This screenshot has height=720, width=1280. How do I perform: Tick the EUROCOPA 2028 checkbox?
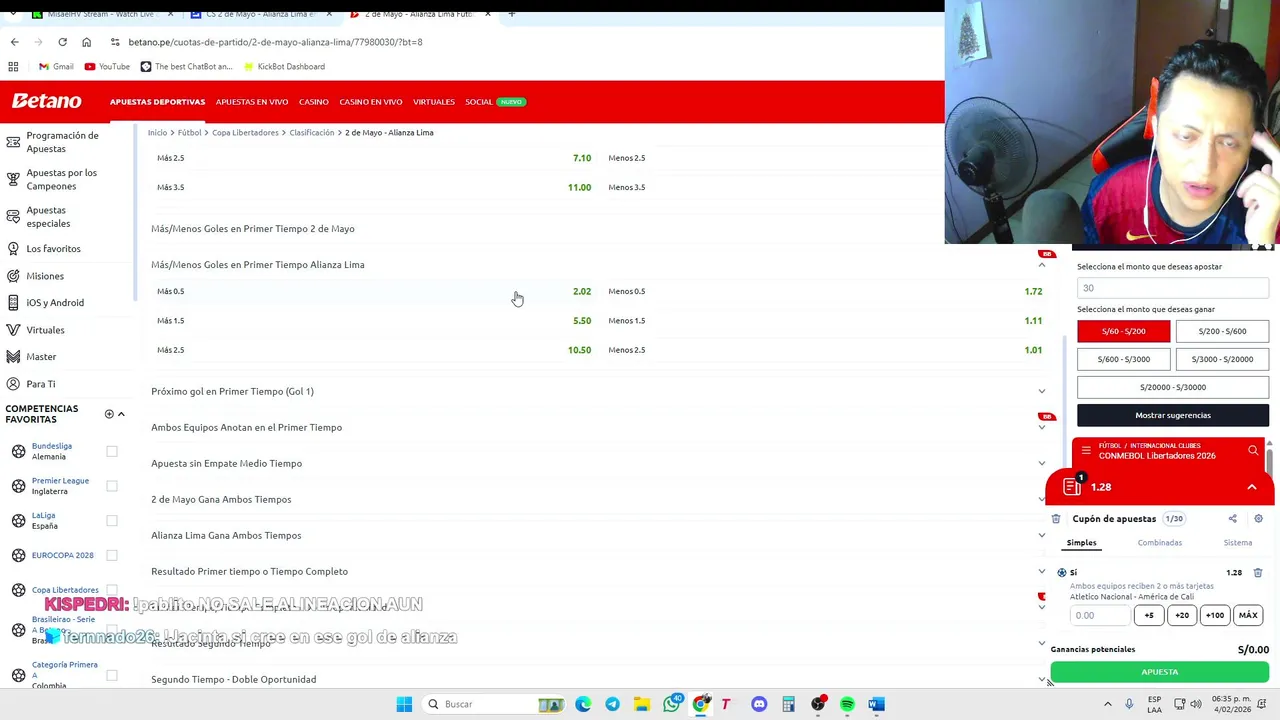pyautogui.click(x=112, y=555)
